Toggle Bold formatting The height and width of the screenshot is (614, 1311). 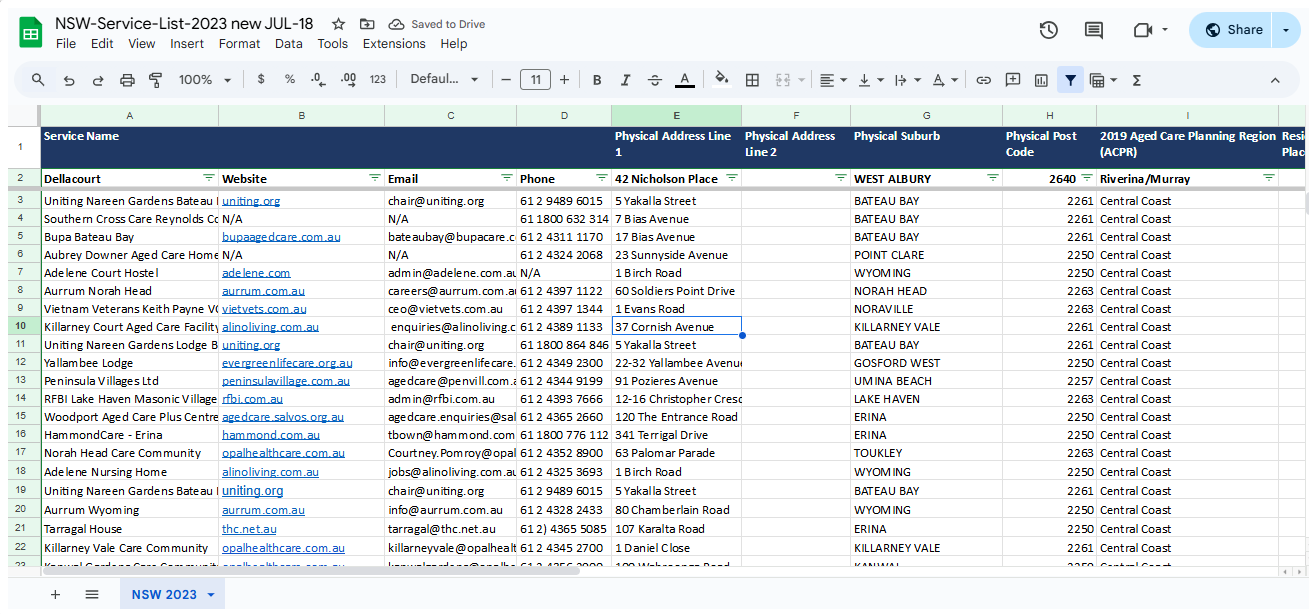597,80
